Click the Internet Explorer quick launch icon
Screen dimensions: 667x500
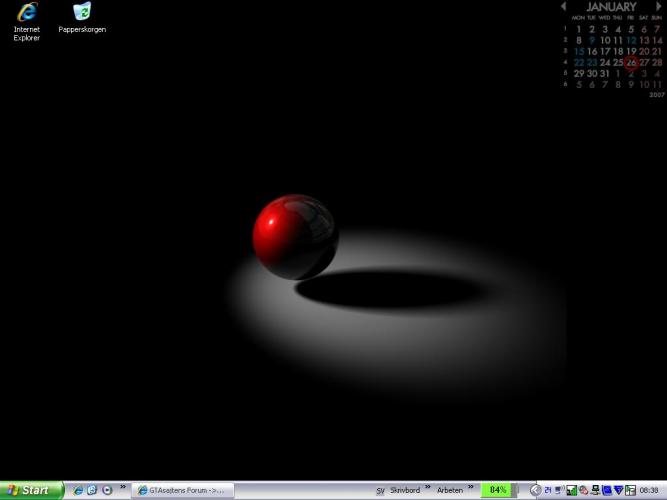78,490
